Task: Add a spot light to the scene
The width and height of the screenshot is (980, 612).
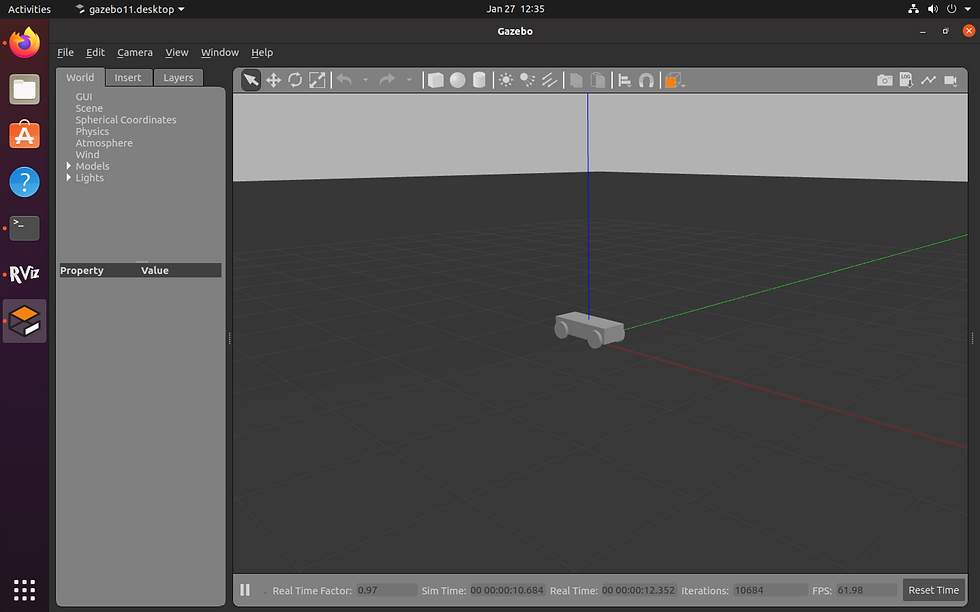Action: (528, 80)
